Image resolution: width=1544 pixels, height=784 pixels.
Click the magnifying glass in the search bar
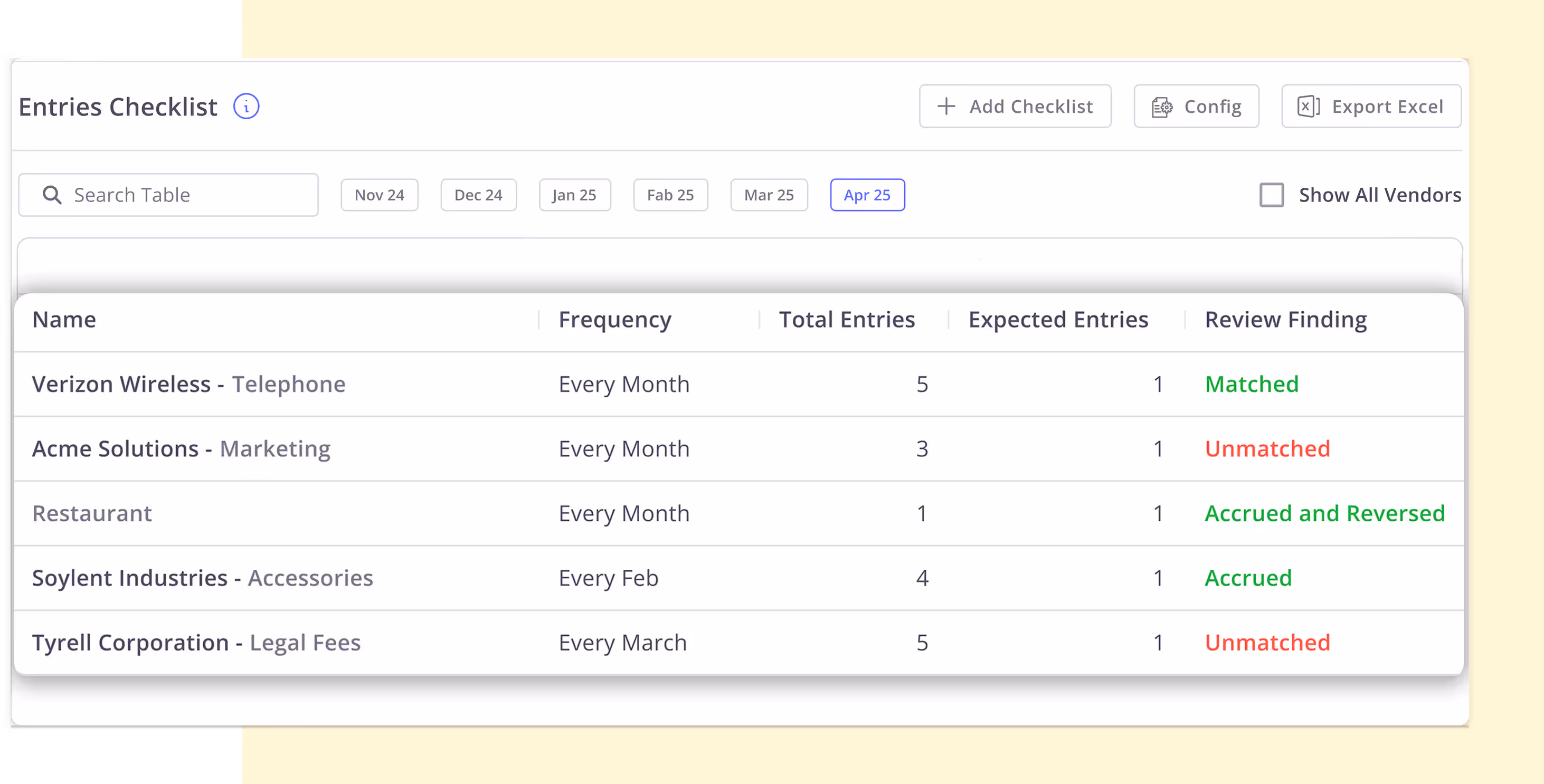[x=52, y=195]
